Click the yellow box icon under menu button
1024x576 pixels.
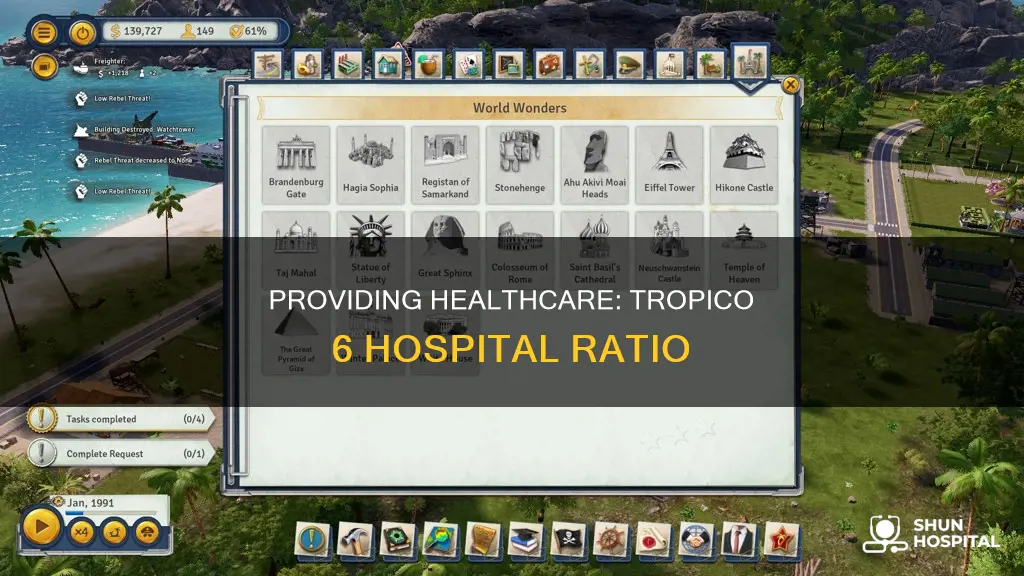(x=44, y=67)
